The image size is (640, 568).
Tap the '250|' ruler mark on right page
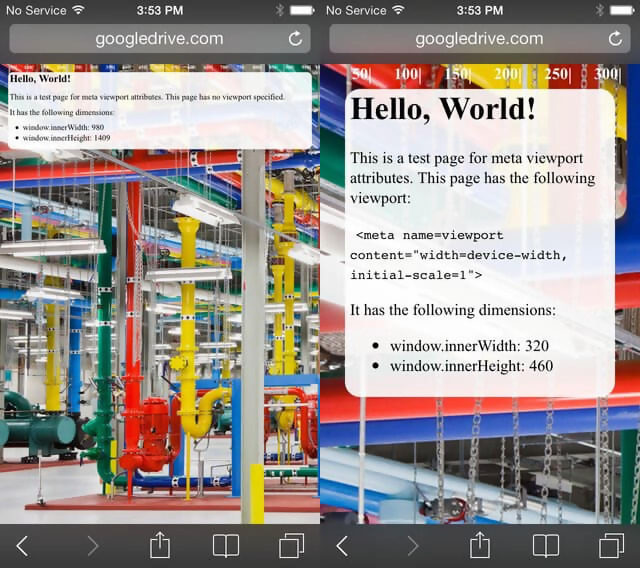click(558, 74)
